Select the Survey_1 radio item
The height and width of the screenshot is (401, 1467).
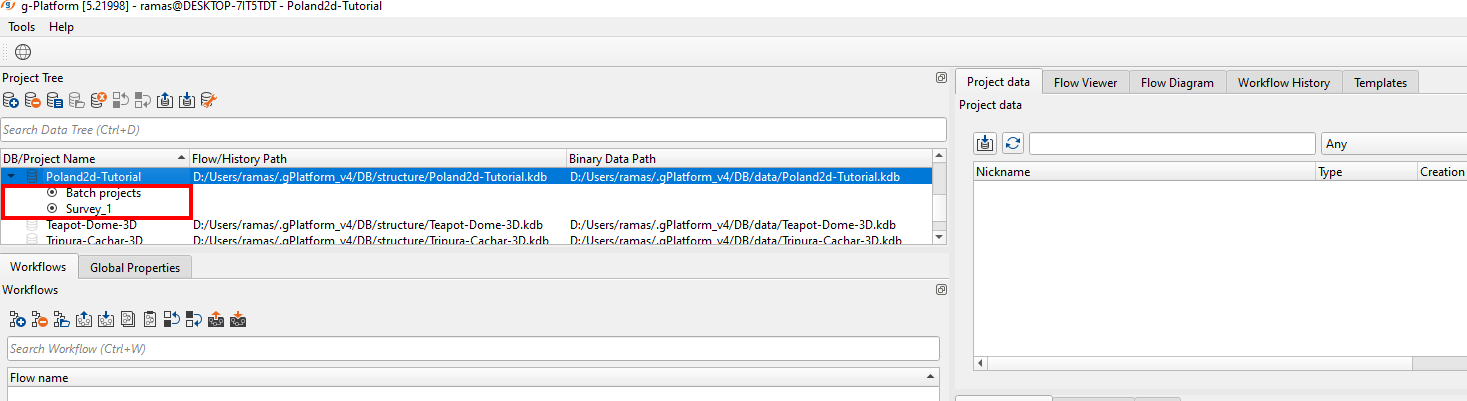tap(52, 209)
